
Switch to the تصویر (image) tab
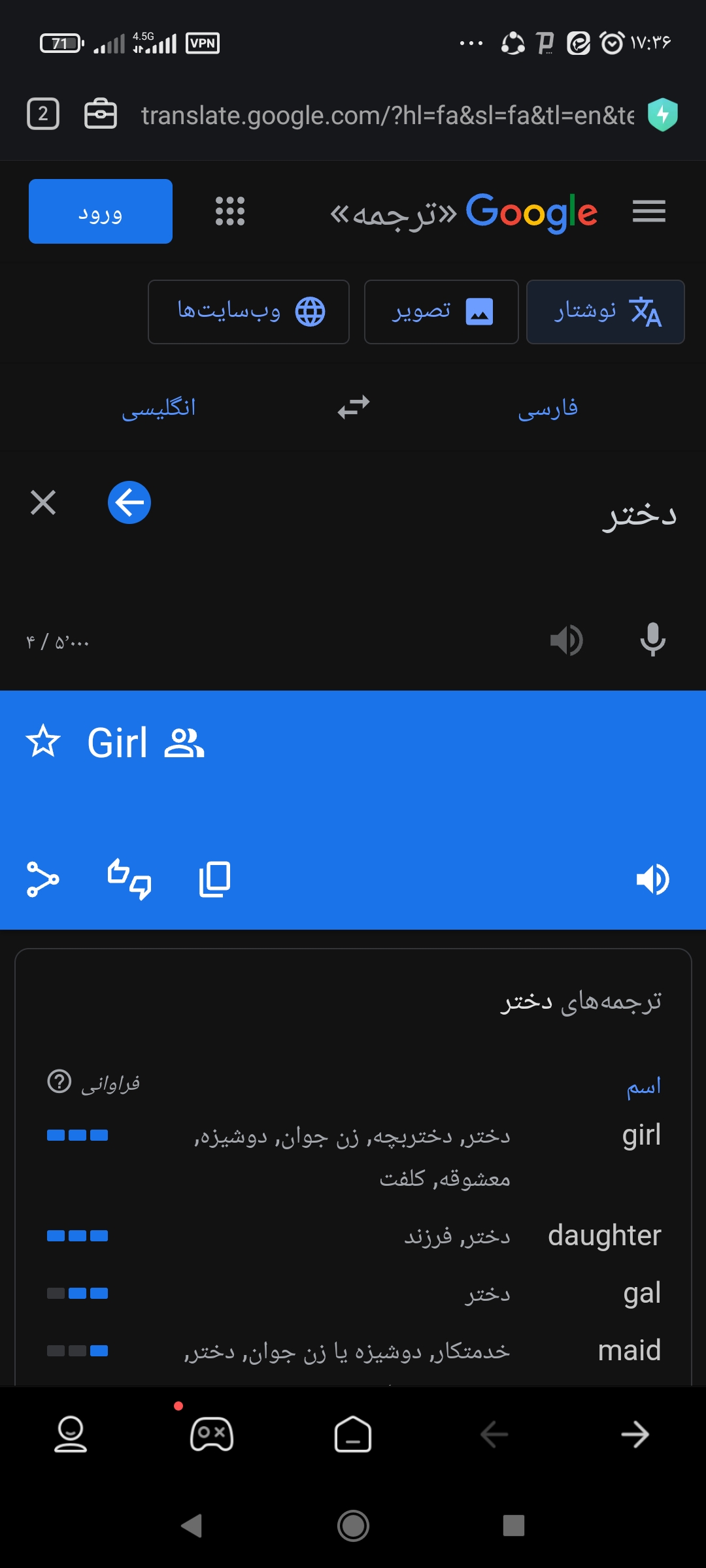pos(441,312)
